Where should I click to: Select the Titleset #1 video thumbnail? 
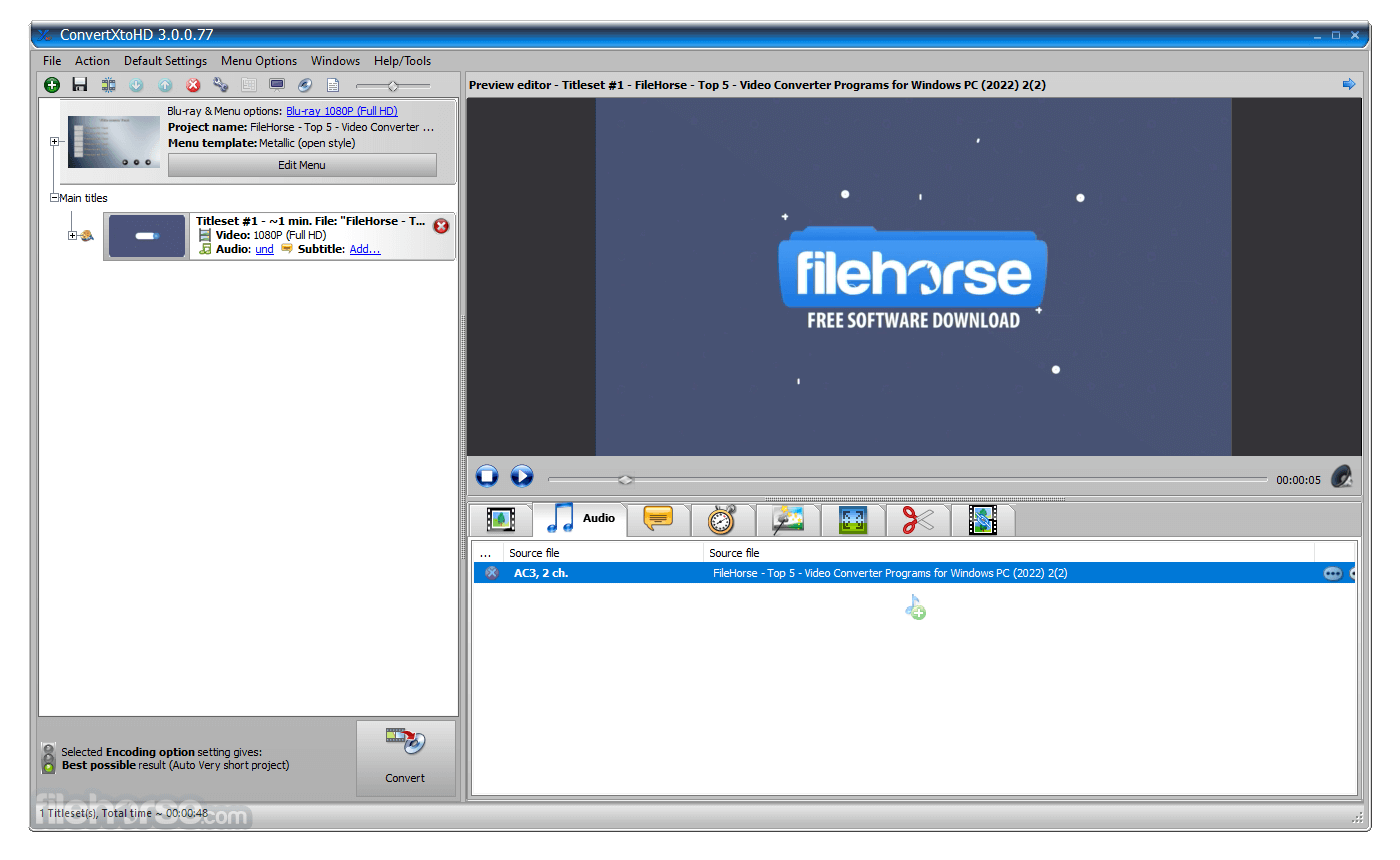(x=147, y=236)
